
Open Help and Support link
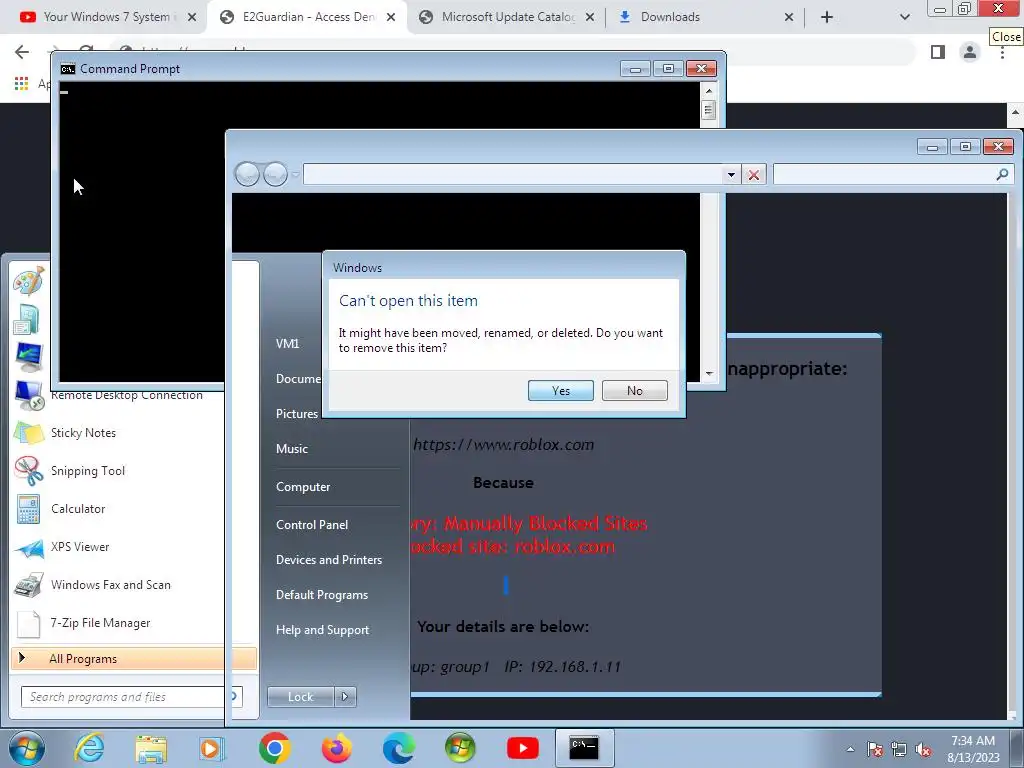point(322,630)
